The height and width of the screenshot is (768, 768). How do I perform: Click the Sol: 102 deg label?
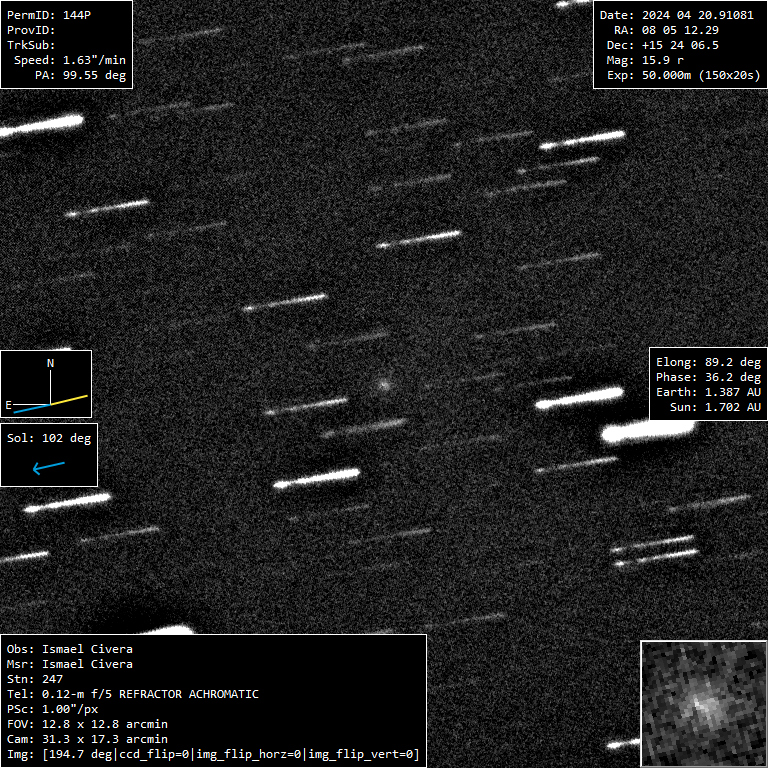tap(49, 438)
